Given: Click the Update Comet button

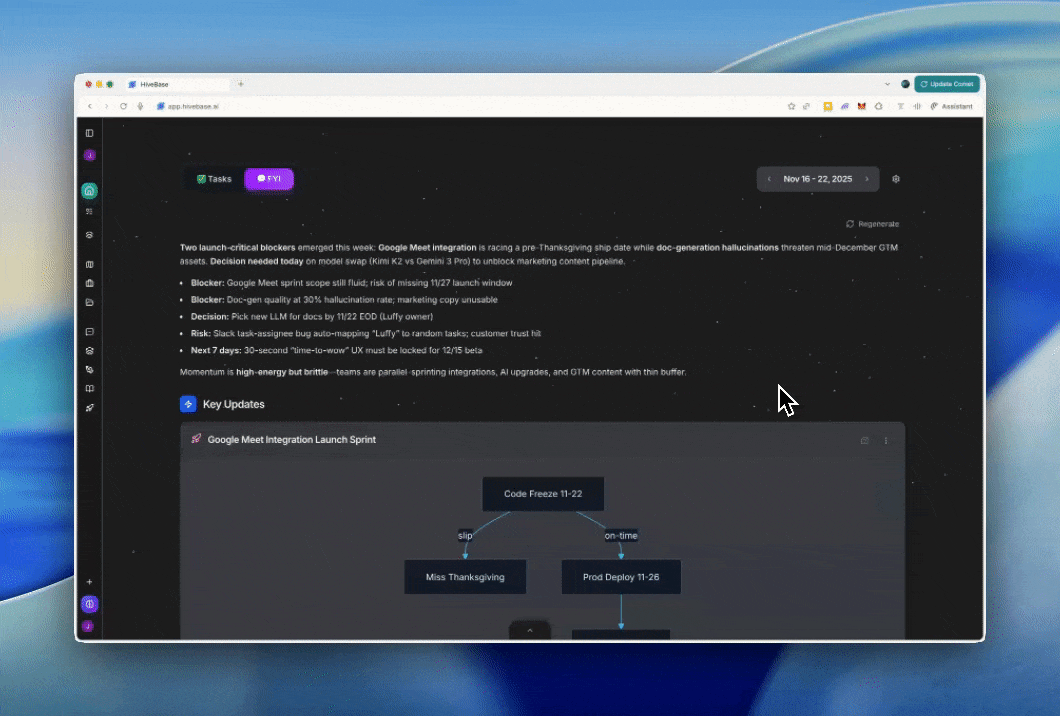Looking at the screenshot, I should pos(946,85).
